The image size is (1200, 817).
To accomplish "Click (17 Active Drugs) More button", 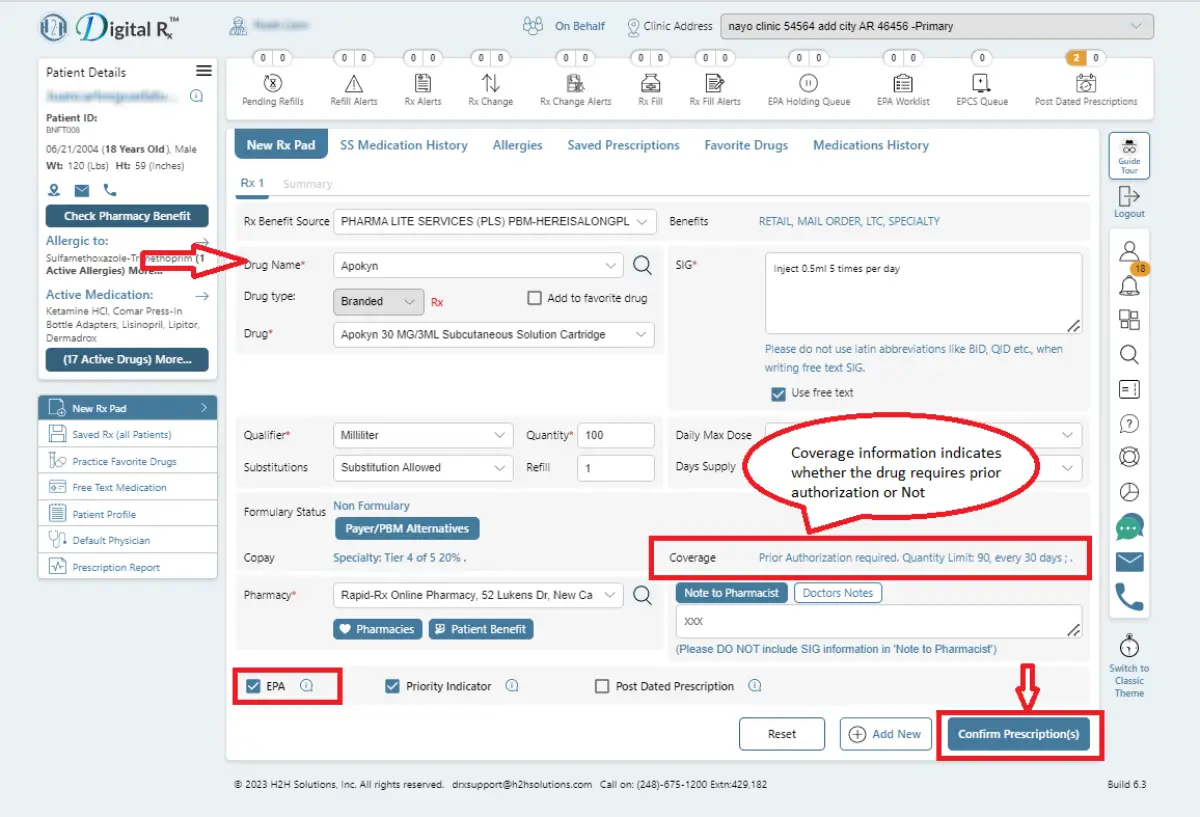I will point(127,360).
